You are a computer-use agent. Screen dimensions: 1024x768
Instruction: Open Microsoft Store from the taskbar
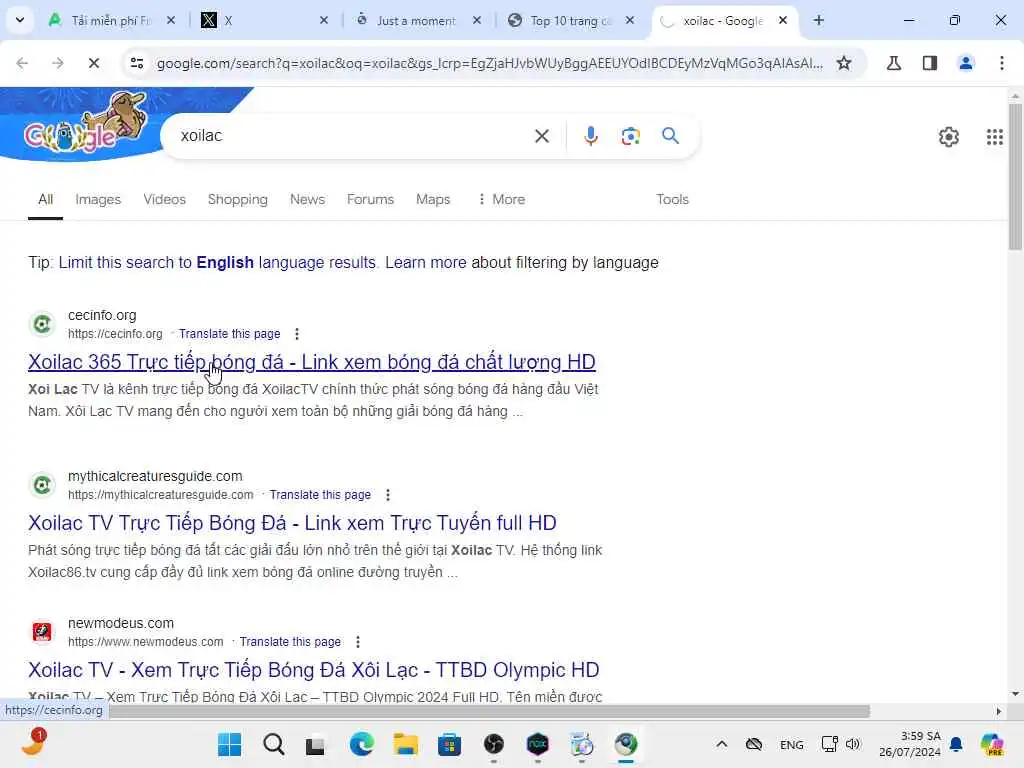point(449,744)
